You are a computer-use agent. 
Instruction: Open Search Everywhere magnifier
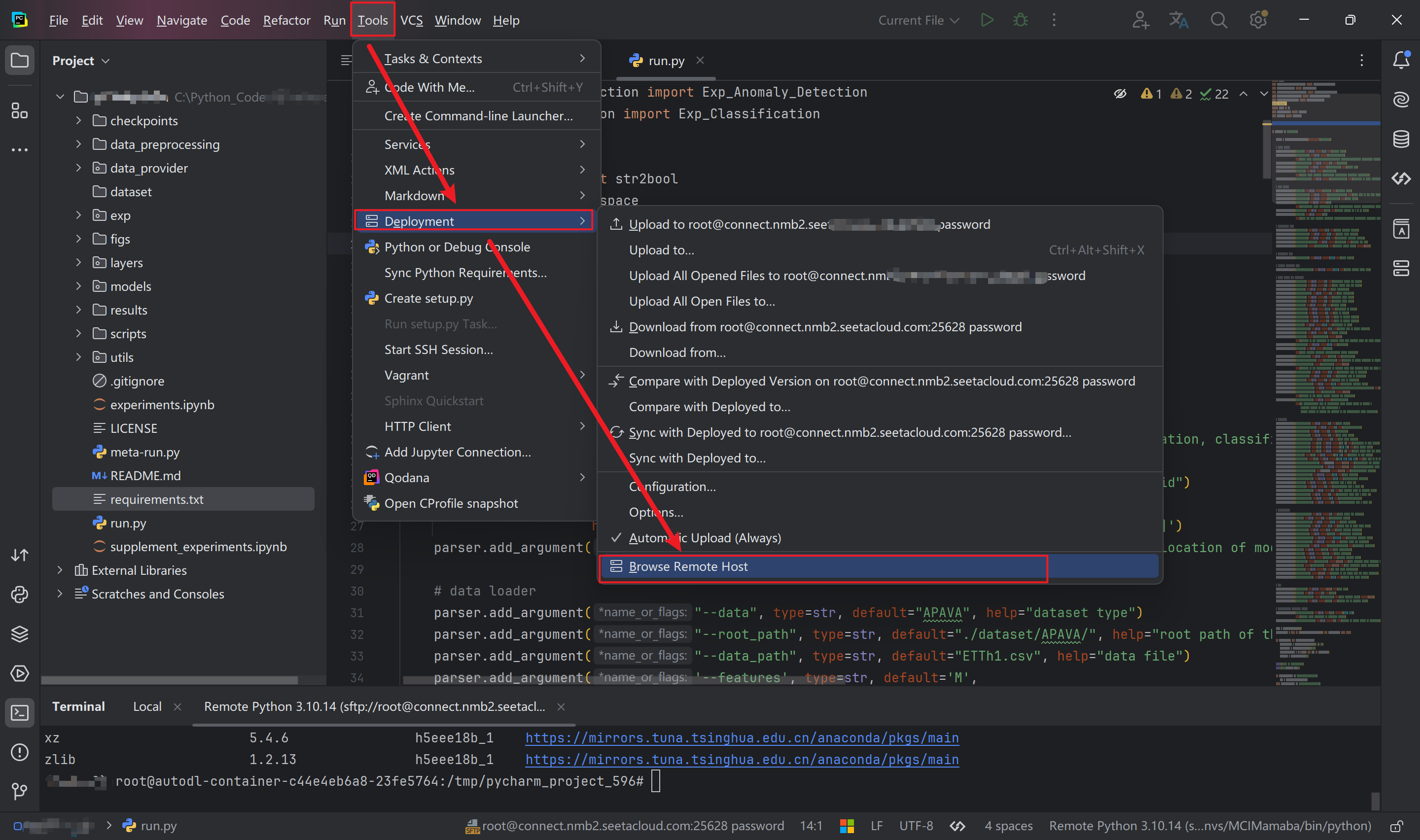click(1218, 20)
